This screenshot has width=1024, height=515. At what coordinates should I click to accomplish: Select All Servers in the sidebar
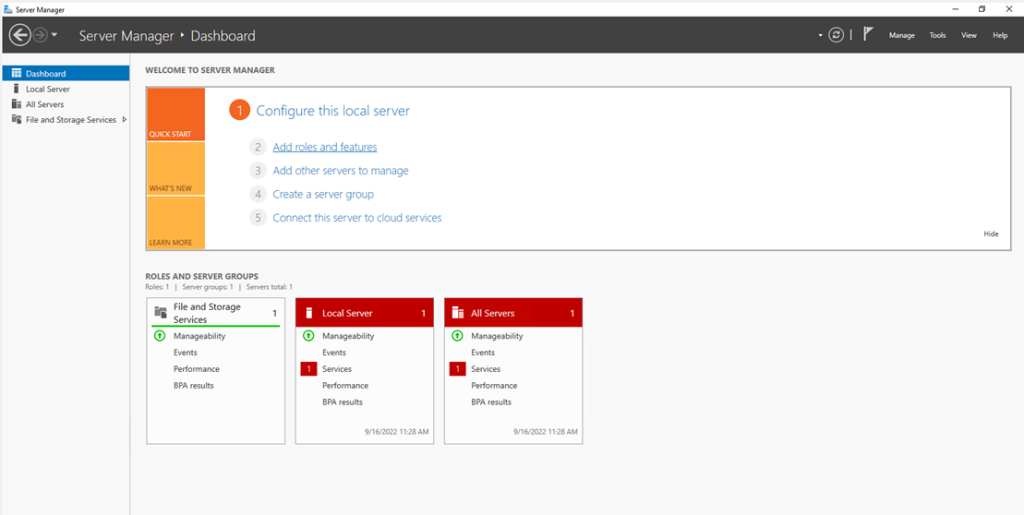(65, 104)
